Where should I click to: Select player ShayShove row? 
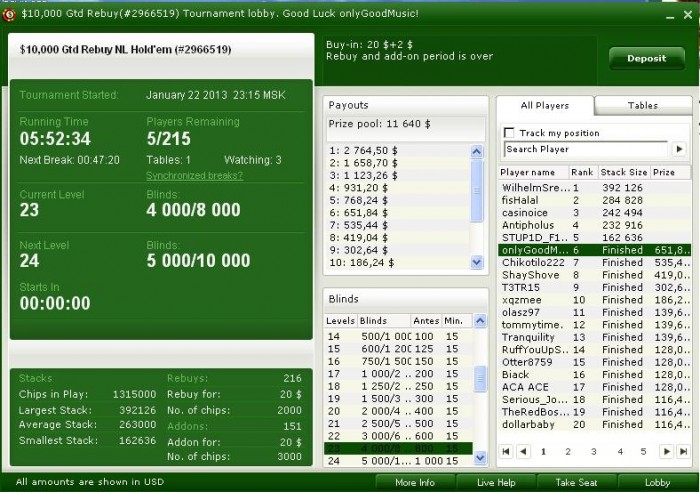pyautogui.click(x=594, y=275)
